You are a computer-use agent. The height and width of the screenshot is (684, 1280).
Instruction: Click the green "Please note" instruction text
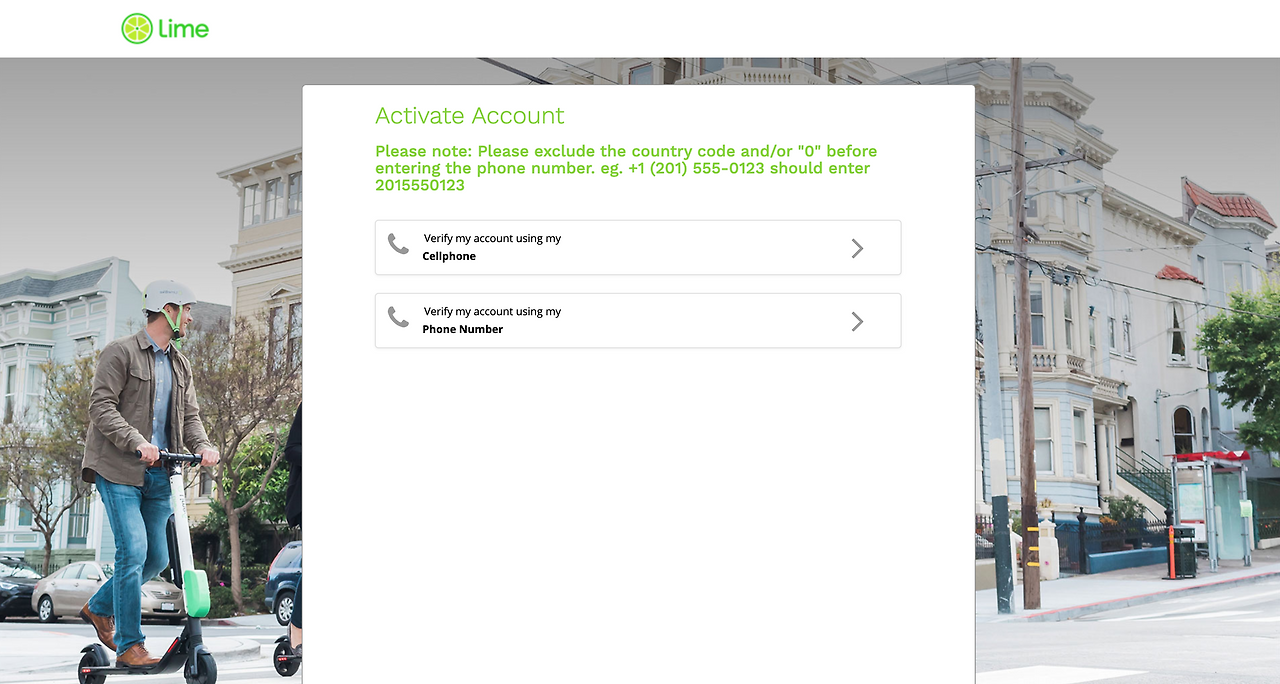[x=626, y=168]
